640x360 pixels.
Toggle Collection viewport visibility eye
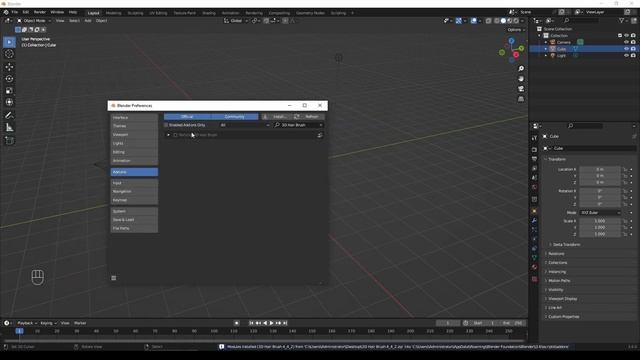[626, 36]
